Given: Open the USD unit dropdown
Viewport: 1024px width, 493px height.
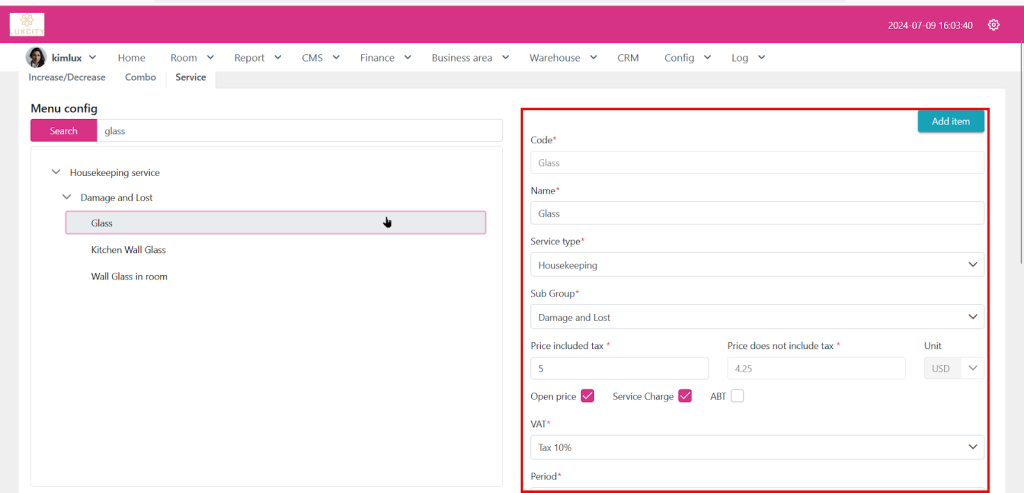Looking at the screenshot, I should (x=952, y=369).
